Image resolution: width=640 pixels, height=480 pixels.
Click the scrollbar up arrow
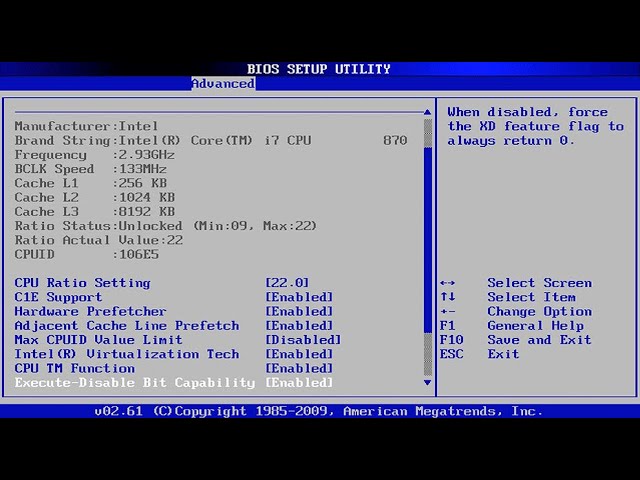(x=429, y=112)
